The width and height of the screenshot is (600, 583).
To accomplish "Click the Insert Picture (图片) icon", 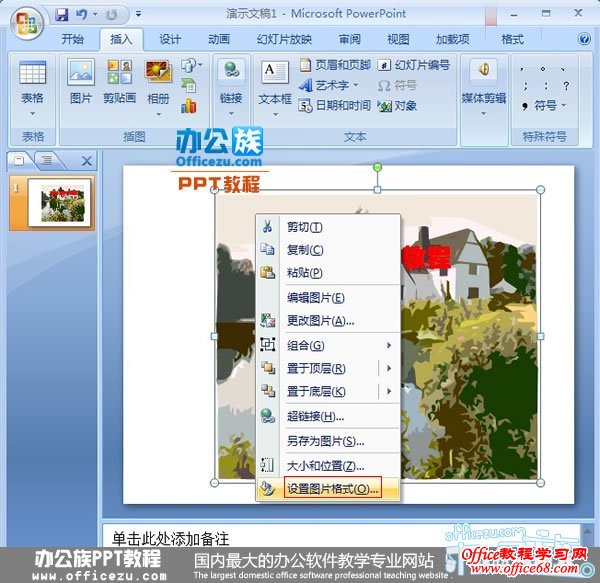I will (80, 72).
